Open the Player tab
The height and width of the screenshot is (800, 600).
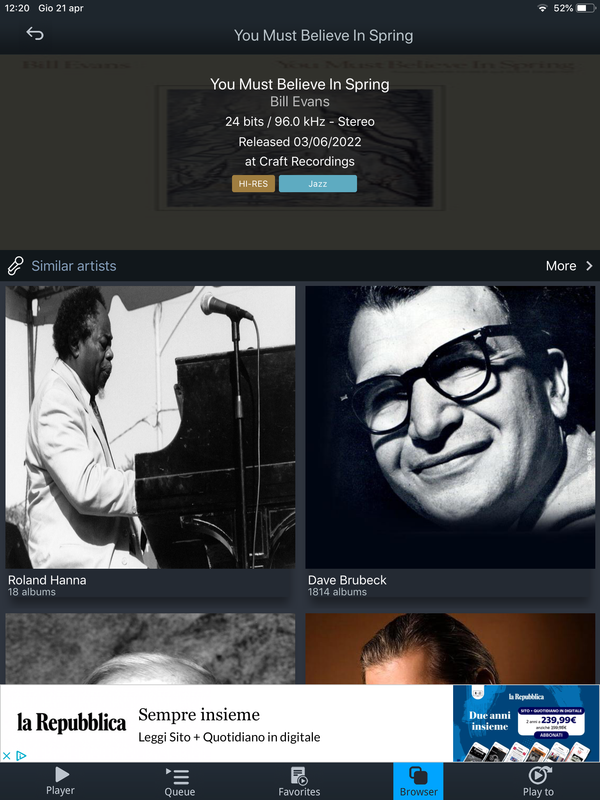pos(60,781)
